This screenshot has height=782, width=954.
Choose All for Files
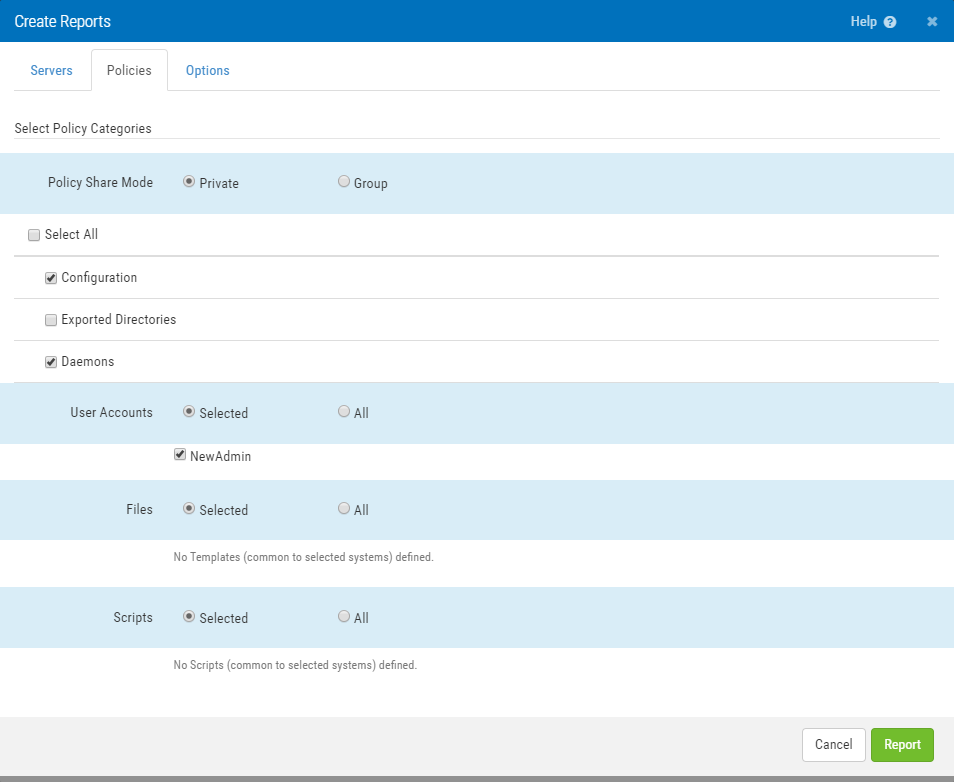[344, 509]
